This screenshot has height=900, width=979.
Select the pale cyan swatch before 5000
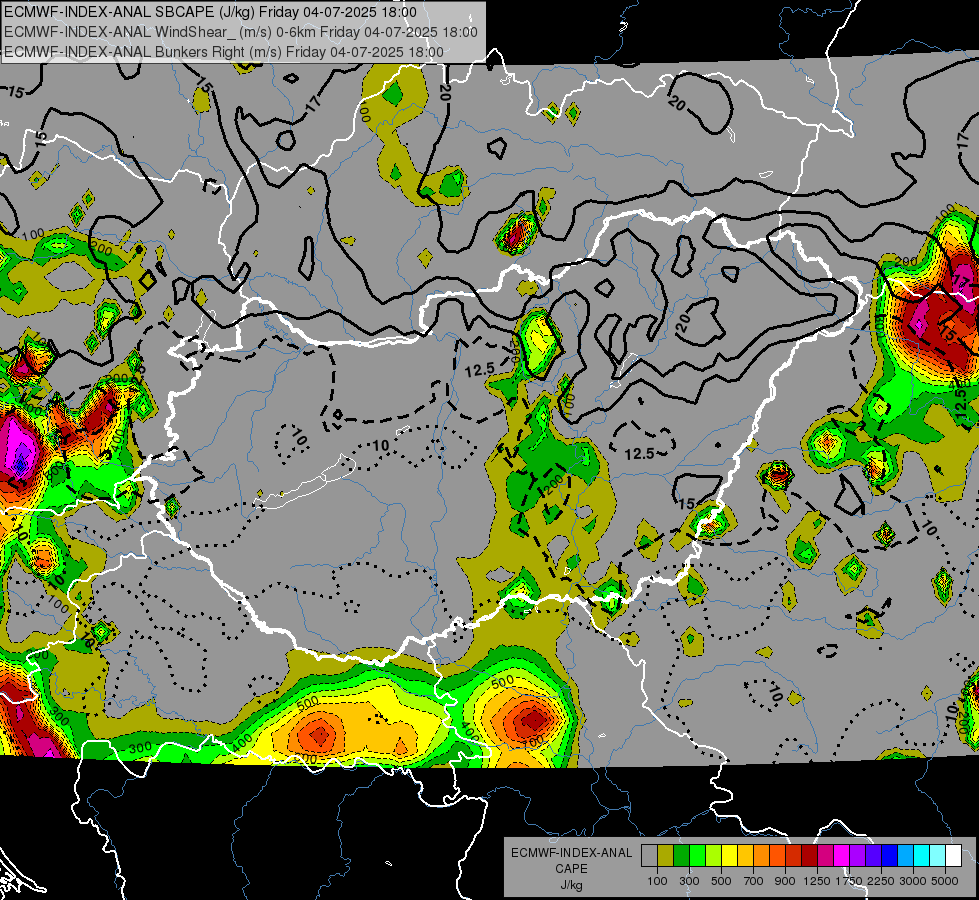(938, 856)
